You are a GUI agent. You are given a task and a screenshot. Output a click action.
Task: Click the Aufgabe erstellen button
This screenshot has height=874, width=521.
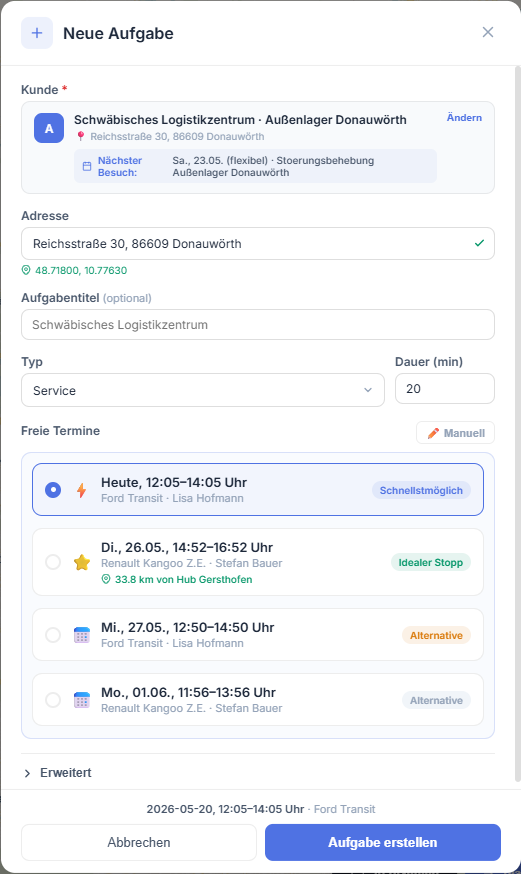point(383,842)
